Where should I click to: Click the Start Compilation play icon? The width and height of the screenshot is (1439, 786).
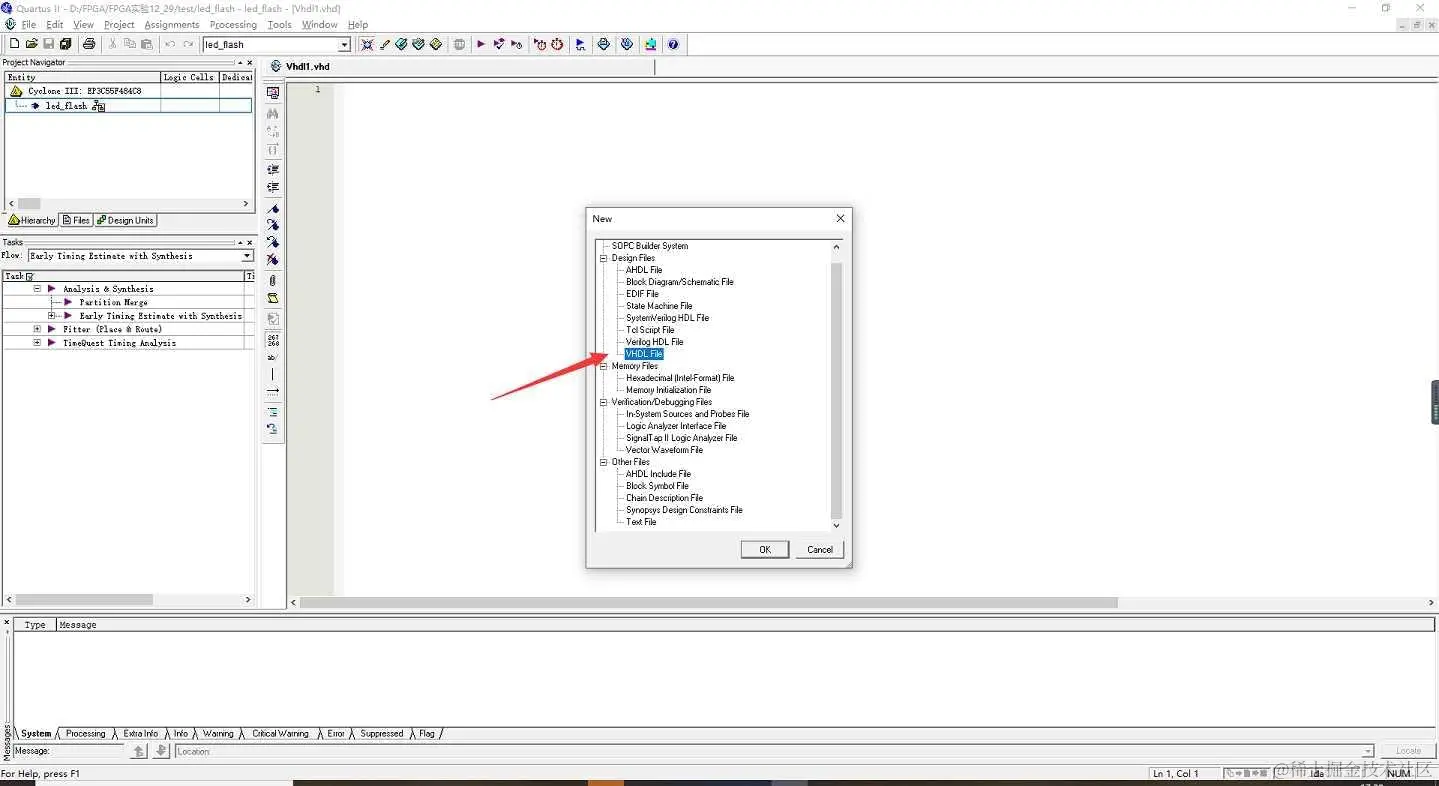pyautogui.click(x=481, y=44)
